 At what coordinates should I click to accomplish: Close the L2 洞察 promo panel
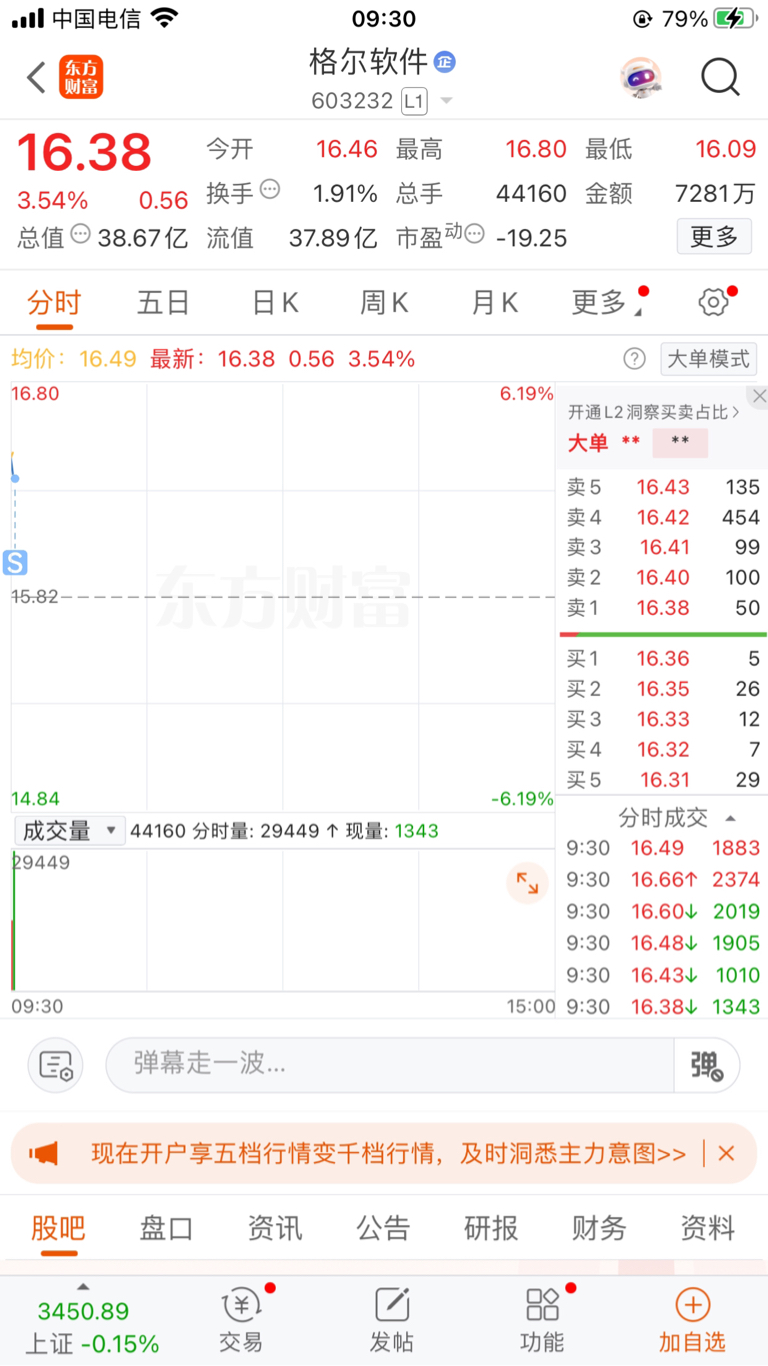759,397
